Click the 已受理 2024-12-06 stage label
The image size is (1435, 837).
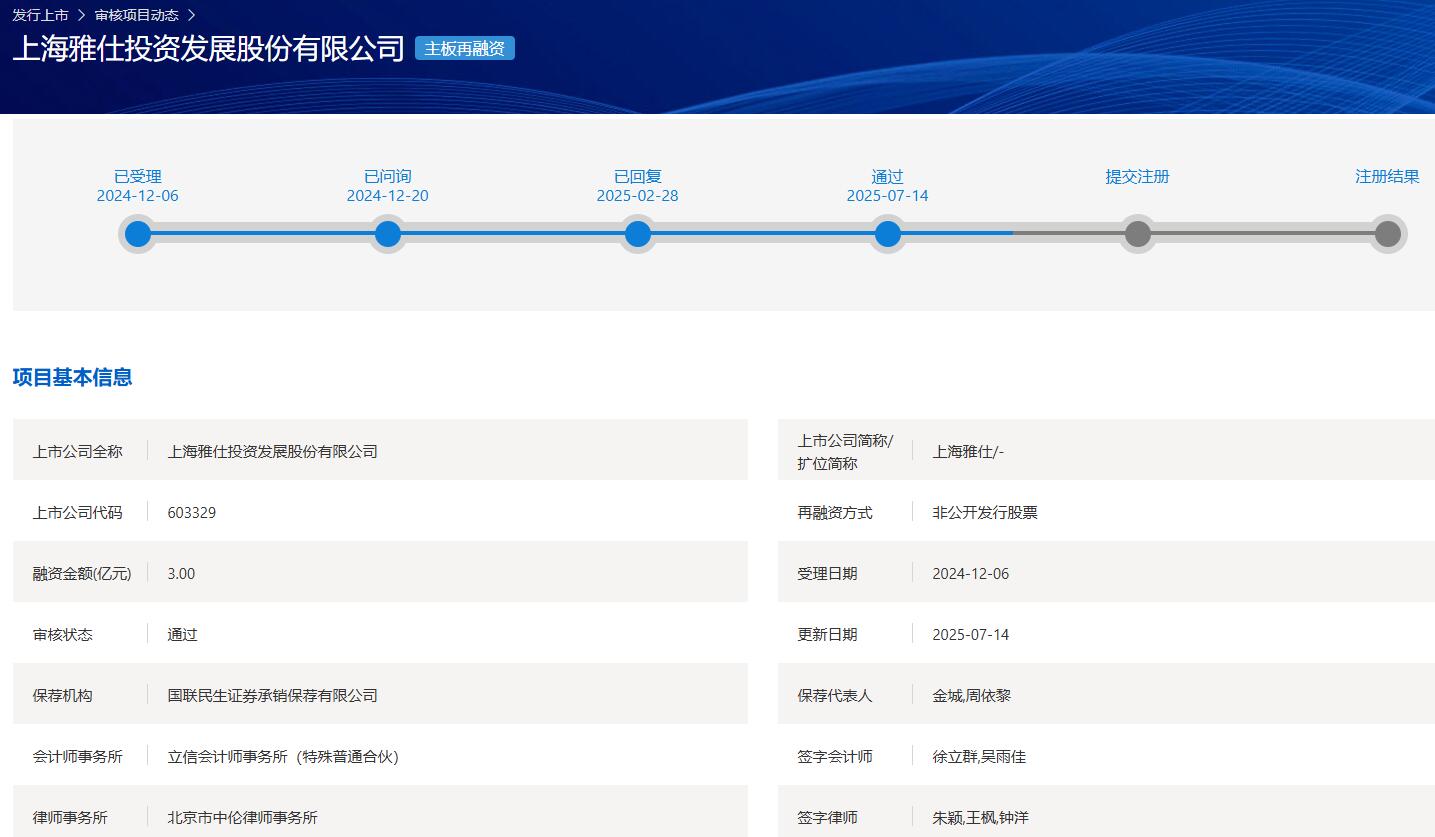point(138,186)
